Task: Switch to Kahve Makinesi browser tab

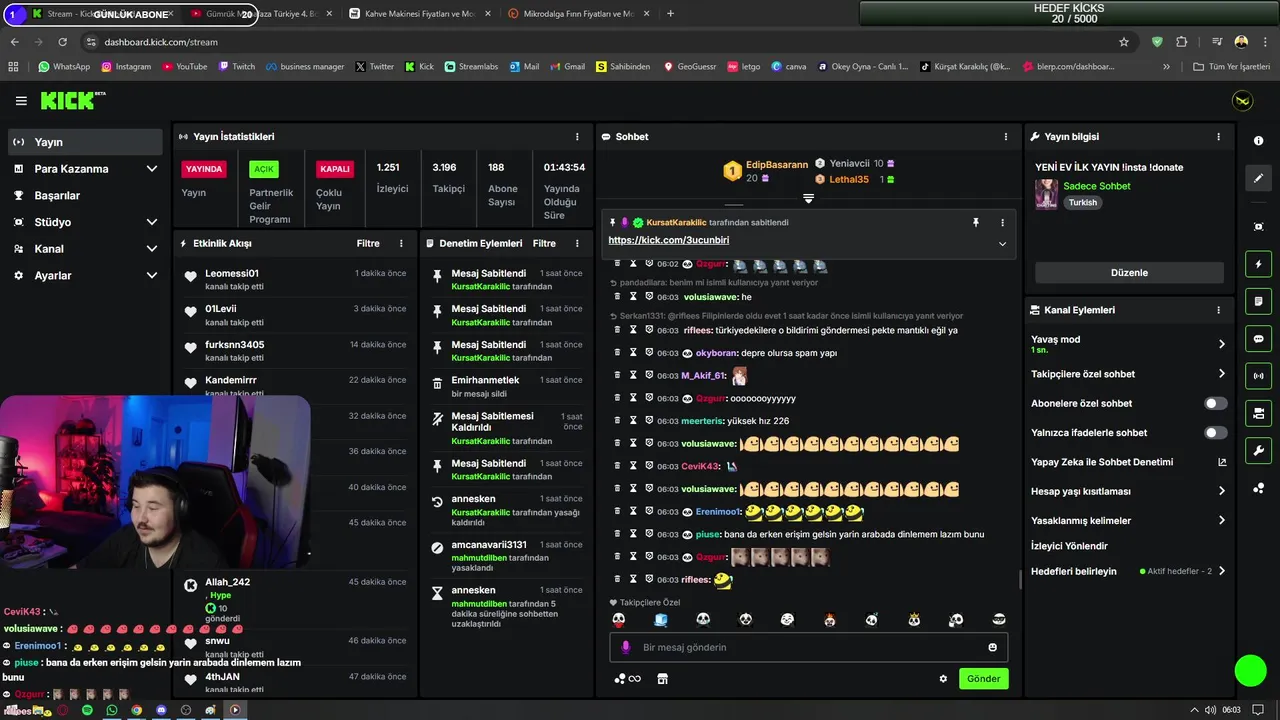Action: pos(418,14)
